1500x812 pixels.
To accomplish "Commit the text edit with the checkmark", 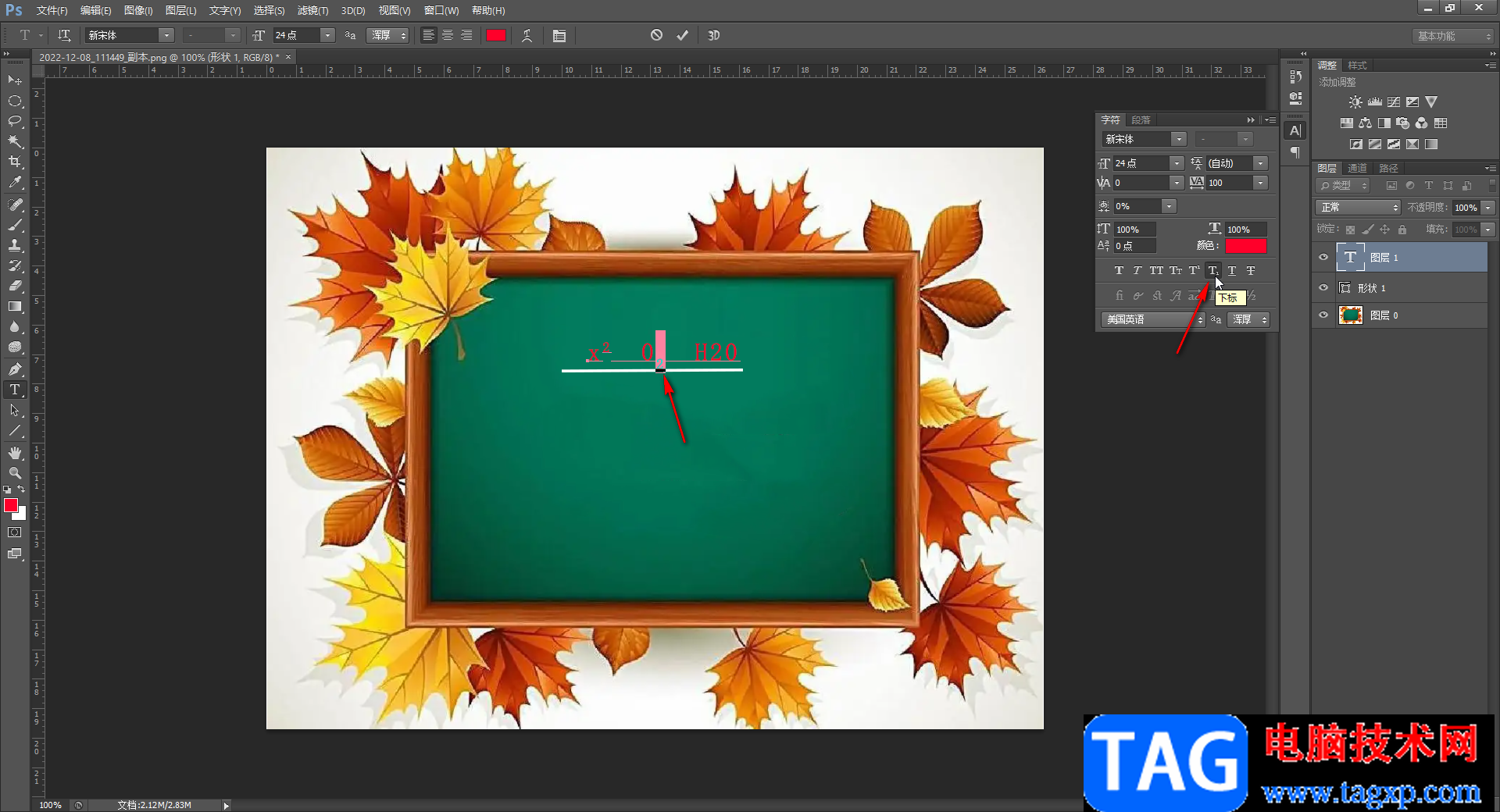I will pyautogui.click(x=682, y=35).
